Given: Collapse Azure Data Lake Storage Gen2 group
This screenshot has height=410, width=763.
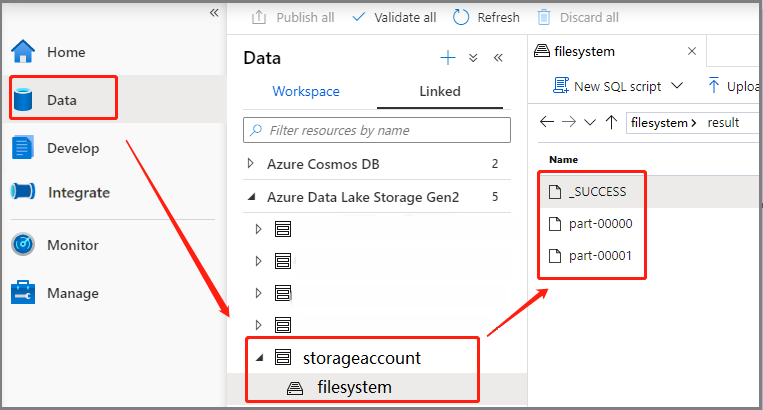Looking at the screenshot, I should pyautogui.click(x=251, y=197).
